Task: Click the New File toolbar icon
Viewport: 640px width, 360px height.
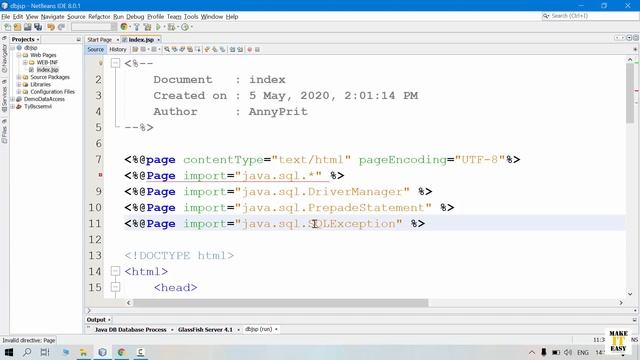Action: [x=7, y=27]
